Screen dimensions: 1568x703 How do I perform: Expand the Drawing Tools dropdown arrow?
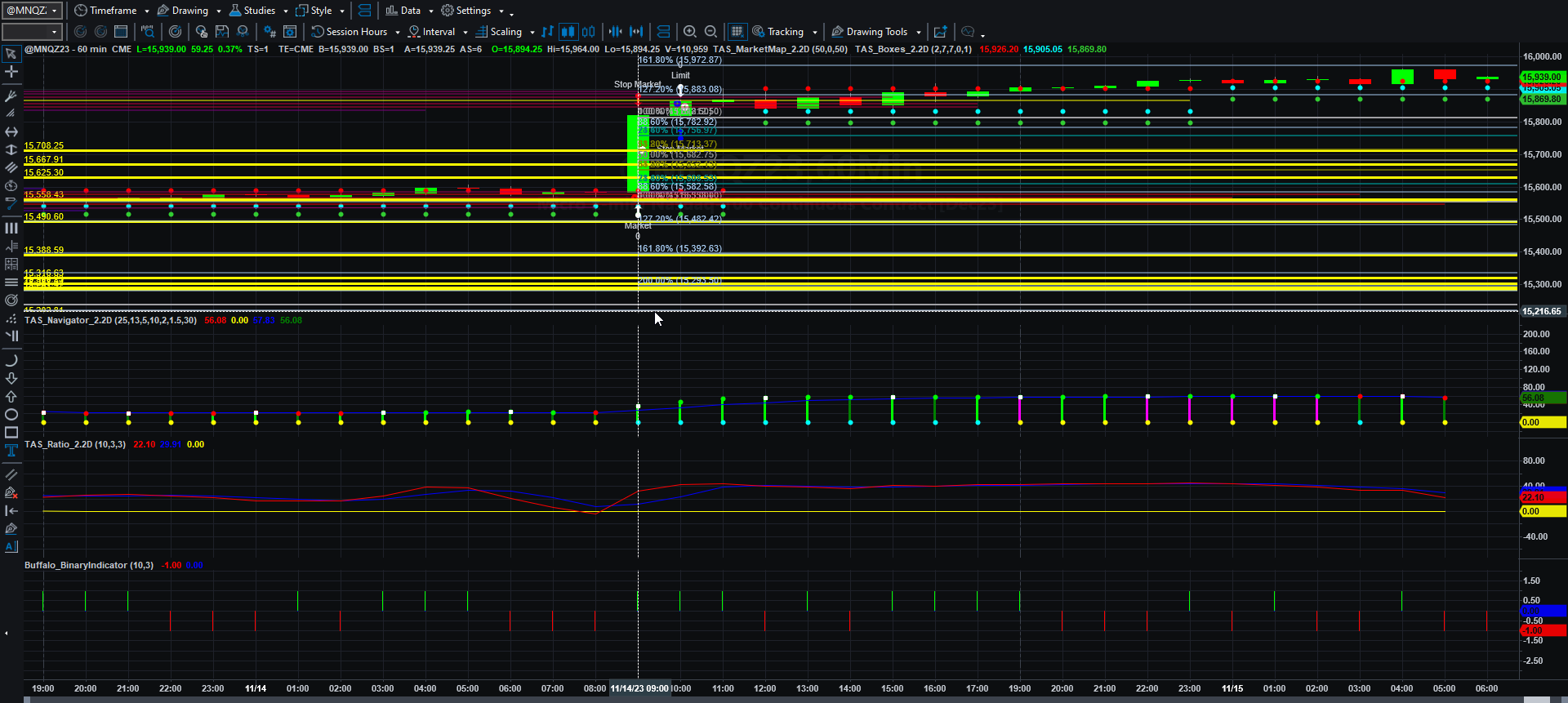919,33
